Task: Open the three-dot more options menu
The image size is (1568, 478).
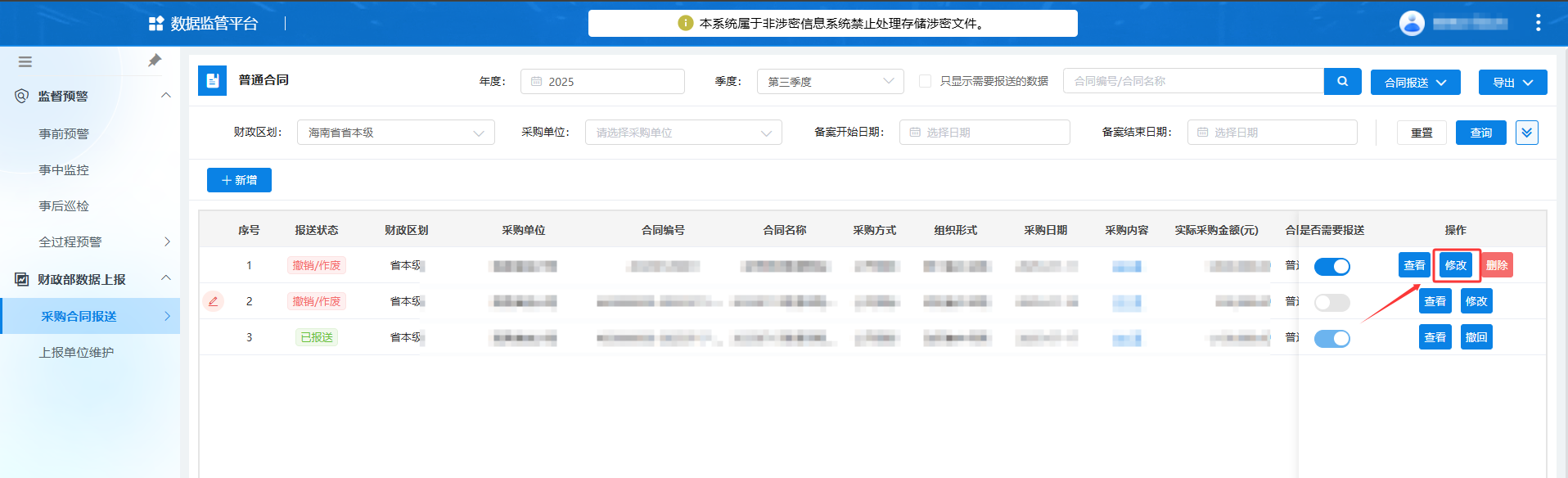Action: [x=1538, y=23]
